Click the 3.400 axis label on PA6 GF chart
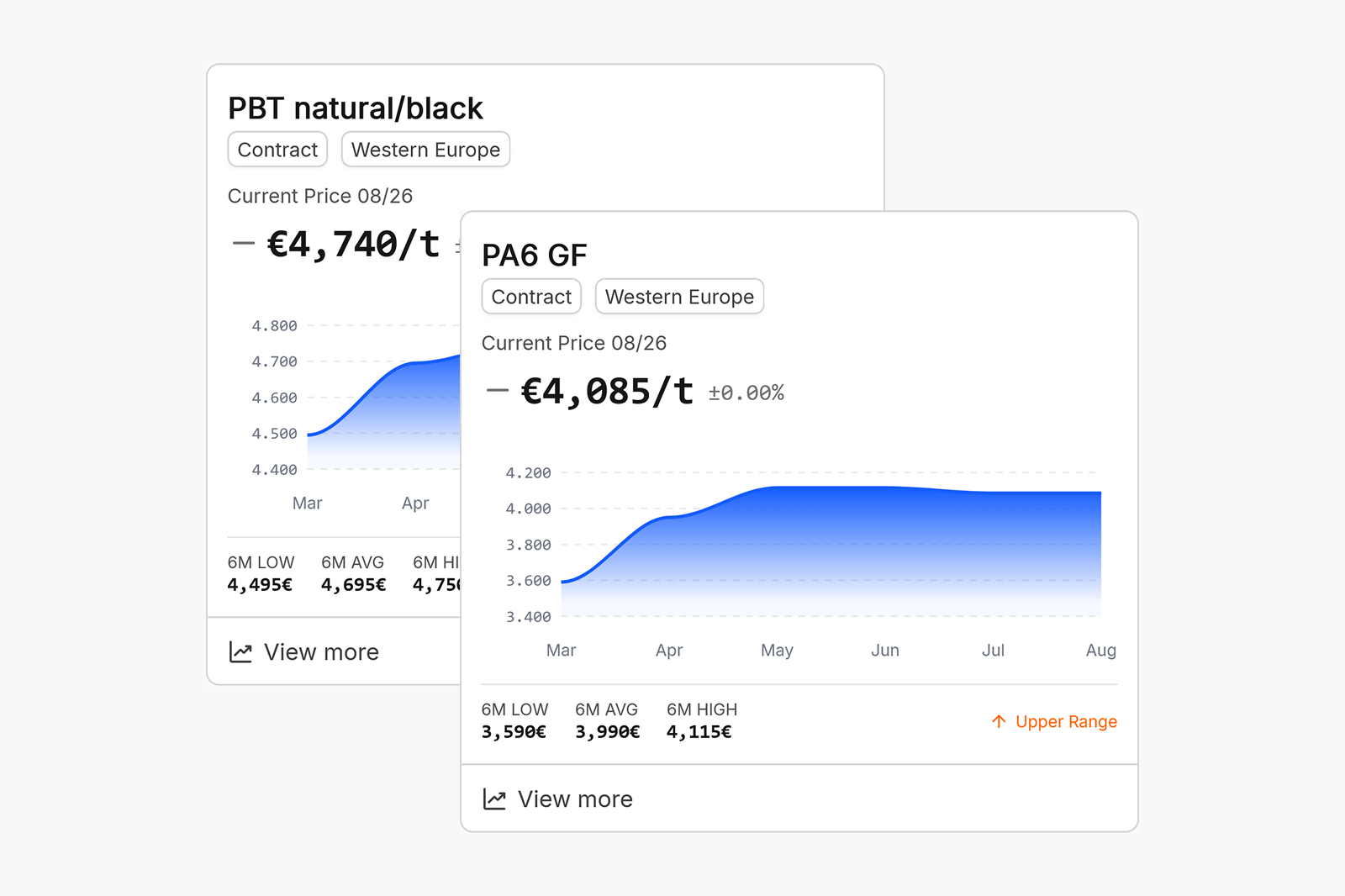 click(x=528, y=617)
